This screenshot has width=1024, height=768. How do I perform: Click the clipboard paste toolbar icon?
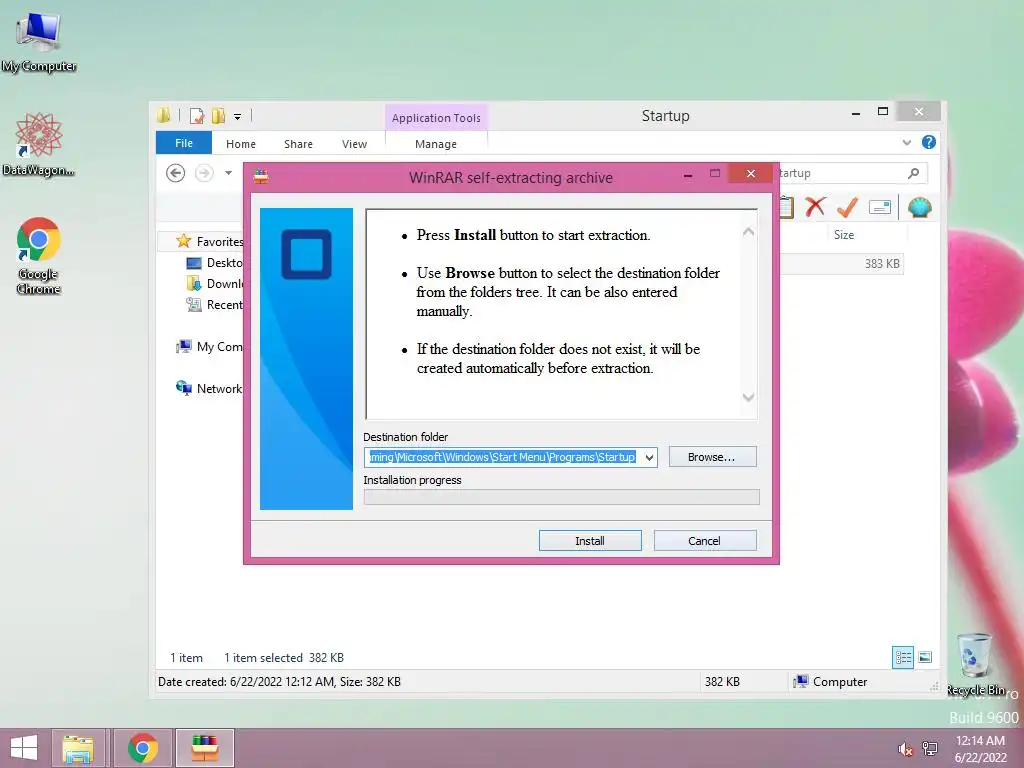[x=786, y=207]
